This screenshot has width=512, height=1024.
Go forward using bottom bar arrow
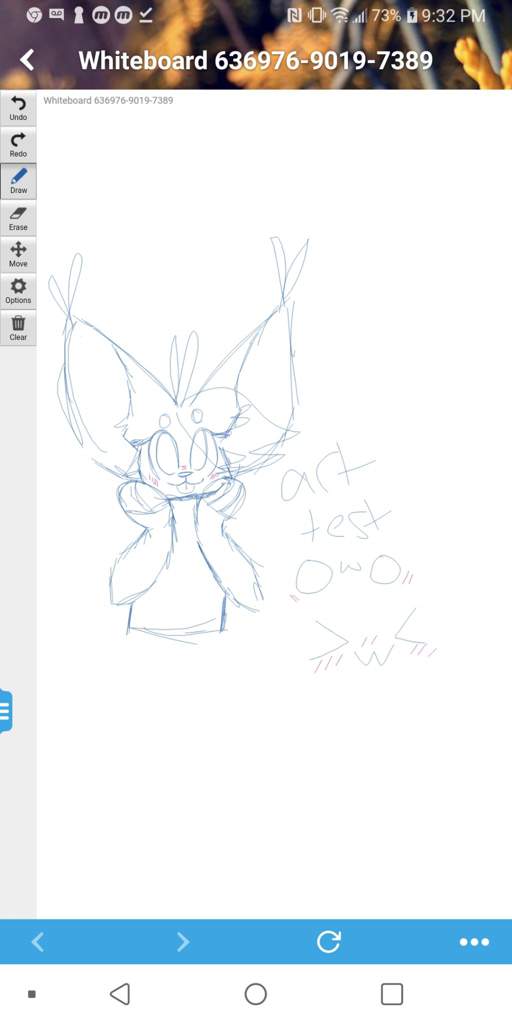pyautogui.click(x=183, y=942)
